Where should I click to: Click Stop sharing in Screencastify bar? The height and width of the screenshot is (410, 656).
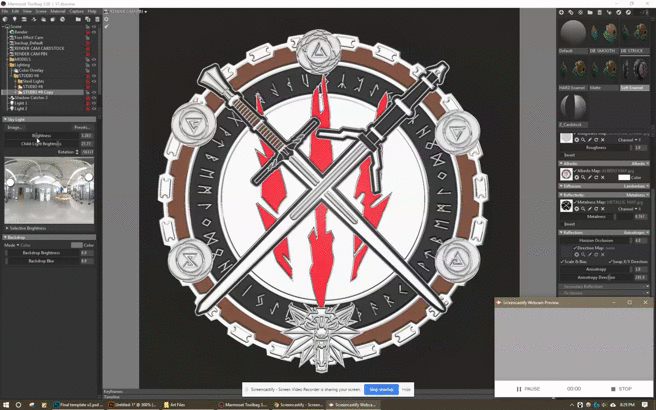(x=381, y=390)
